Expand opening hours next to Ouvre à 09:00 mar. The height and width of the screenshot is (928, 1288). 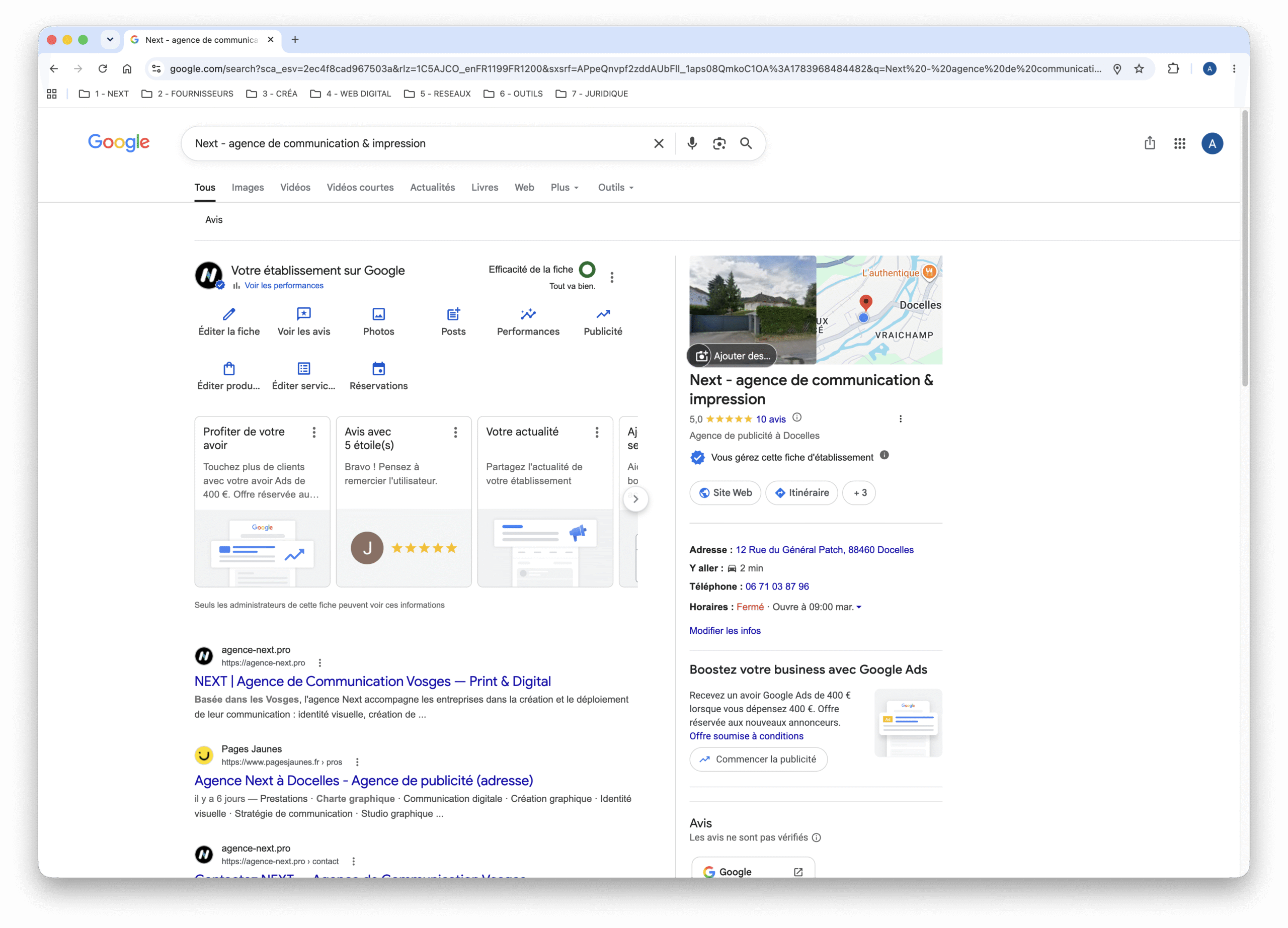point(859,607)
